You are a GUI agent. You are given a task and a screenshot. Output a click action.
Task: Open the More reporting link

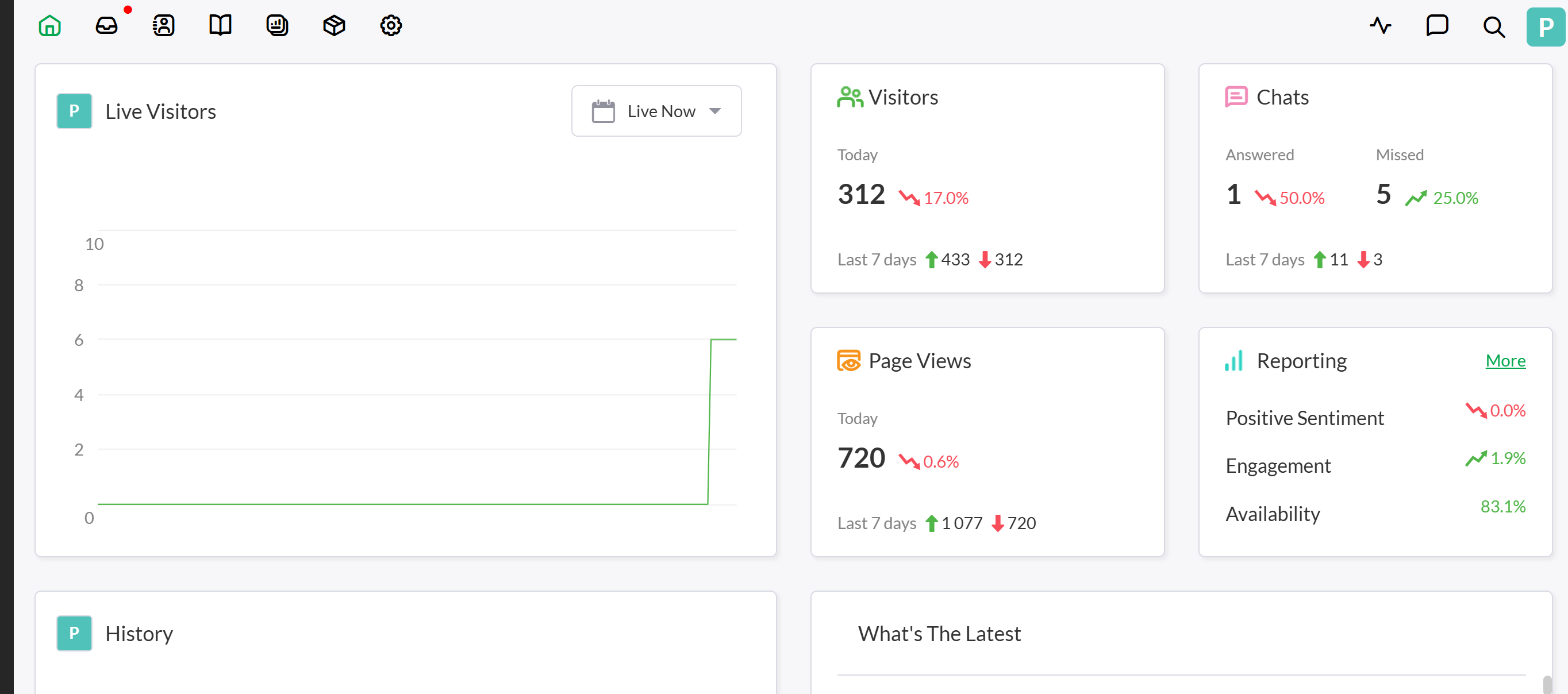(x=1505, y=361)
